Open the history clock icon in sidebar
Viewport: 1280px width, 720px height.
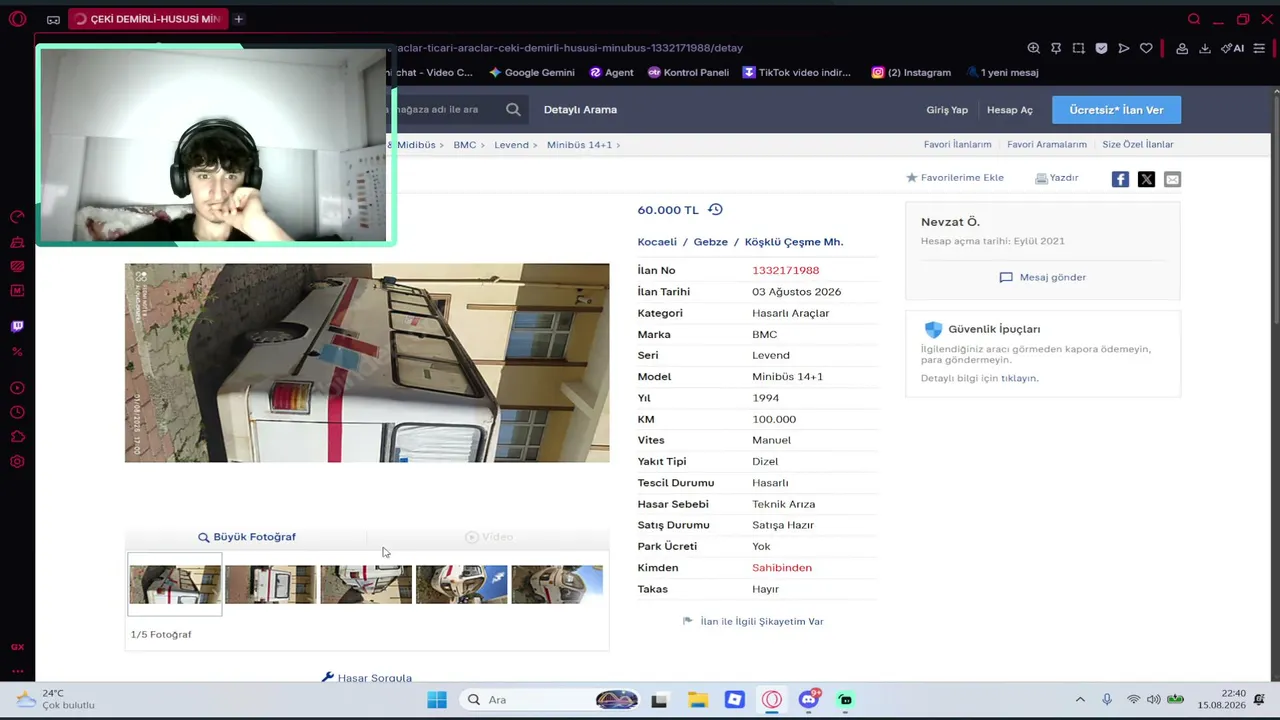point(17,412)
